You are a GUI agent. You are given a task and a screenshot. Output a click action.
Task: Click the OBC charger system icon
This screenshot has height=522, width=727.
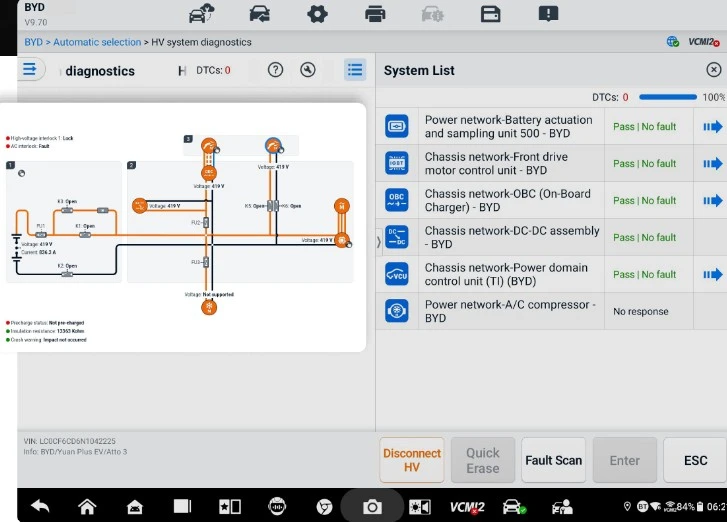tap(397, 200)
